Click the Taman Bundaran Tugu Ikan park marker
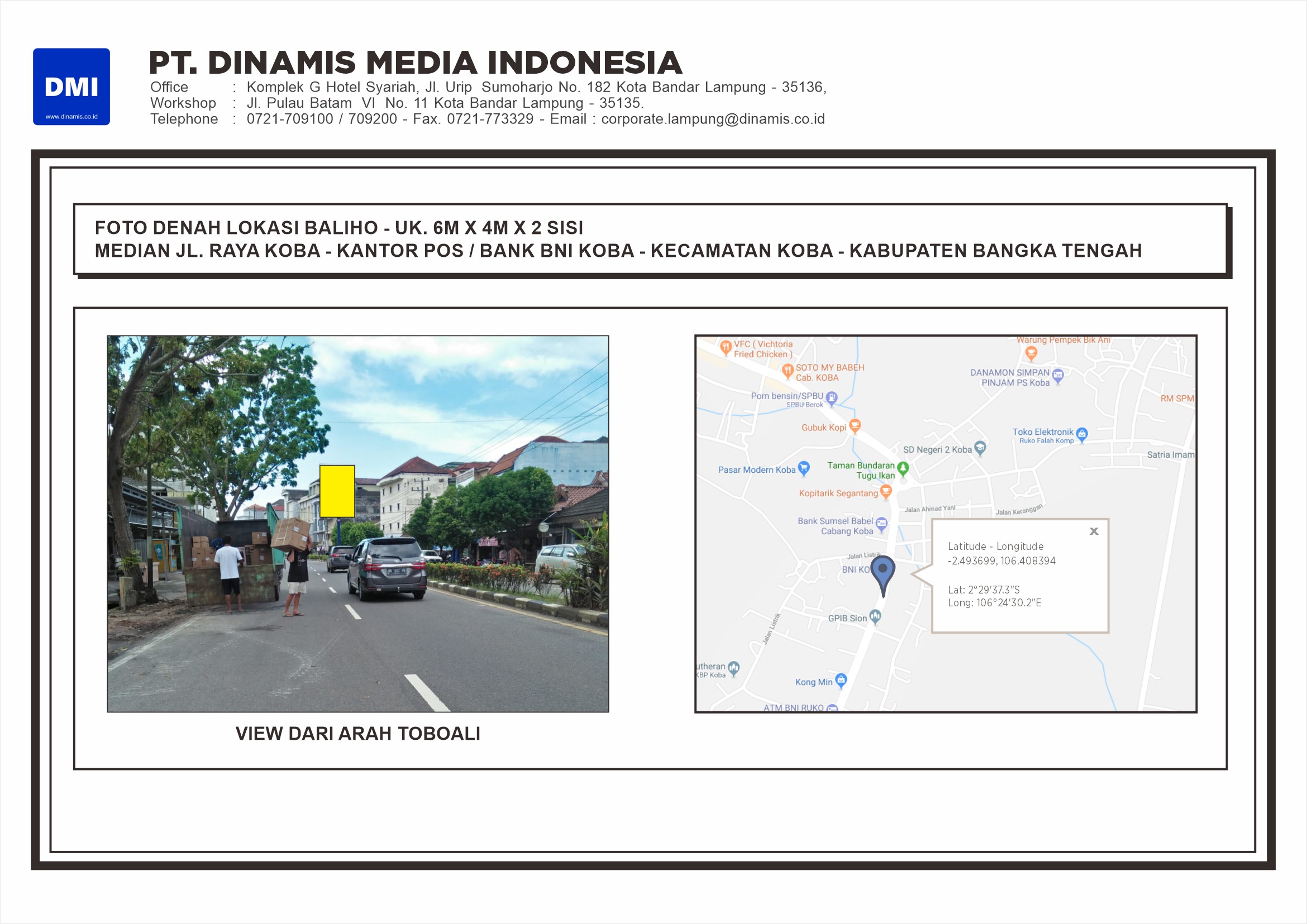 (x=903, y=469)
